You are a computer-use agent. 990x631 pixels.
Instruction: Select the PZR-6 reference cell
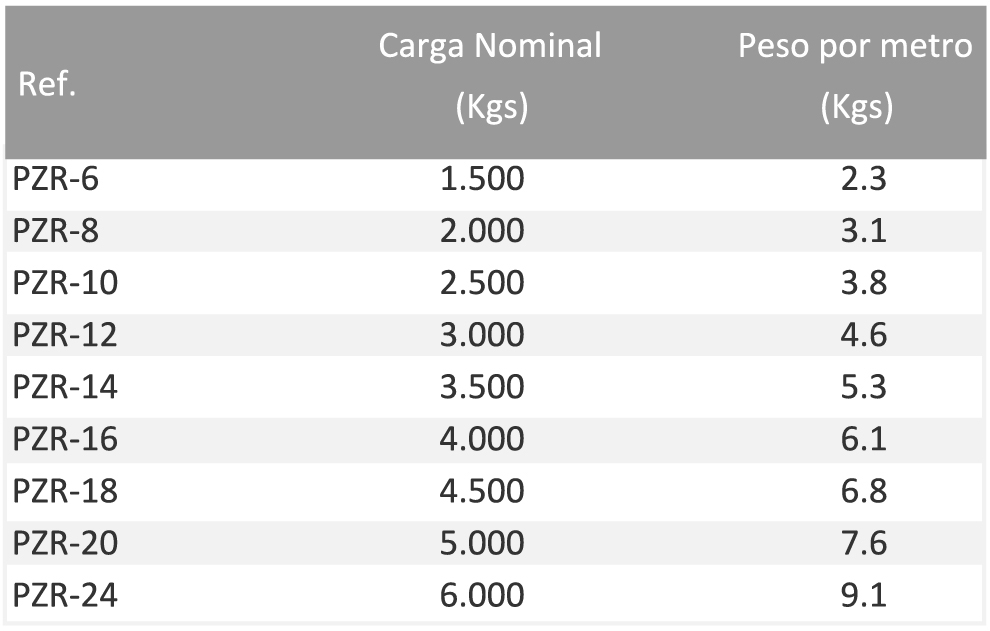[56, 179]
